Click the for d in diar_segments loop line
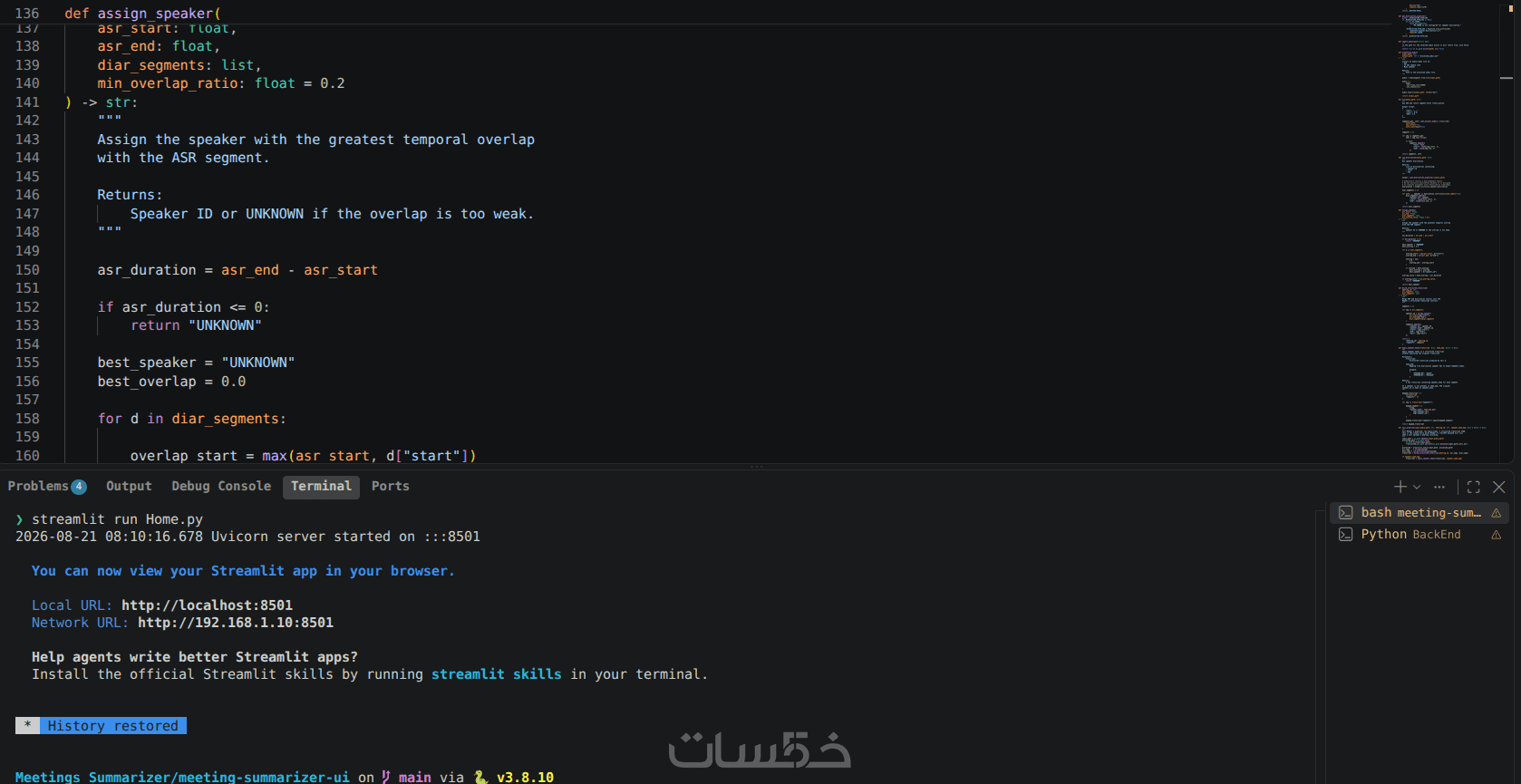Image resolution: width=1521 pixels, height=784 pixels. click(x=191, y=419)
